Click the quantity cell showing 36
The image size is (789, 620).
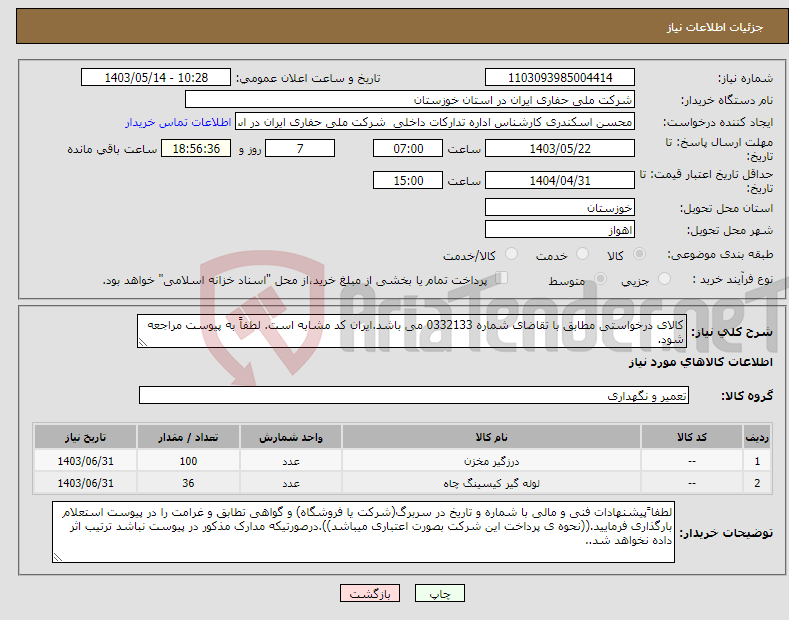188,483
